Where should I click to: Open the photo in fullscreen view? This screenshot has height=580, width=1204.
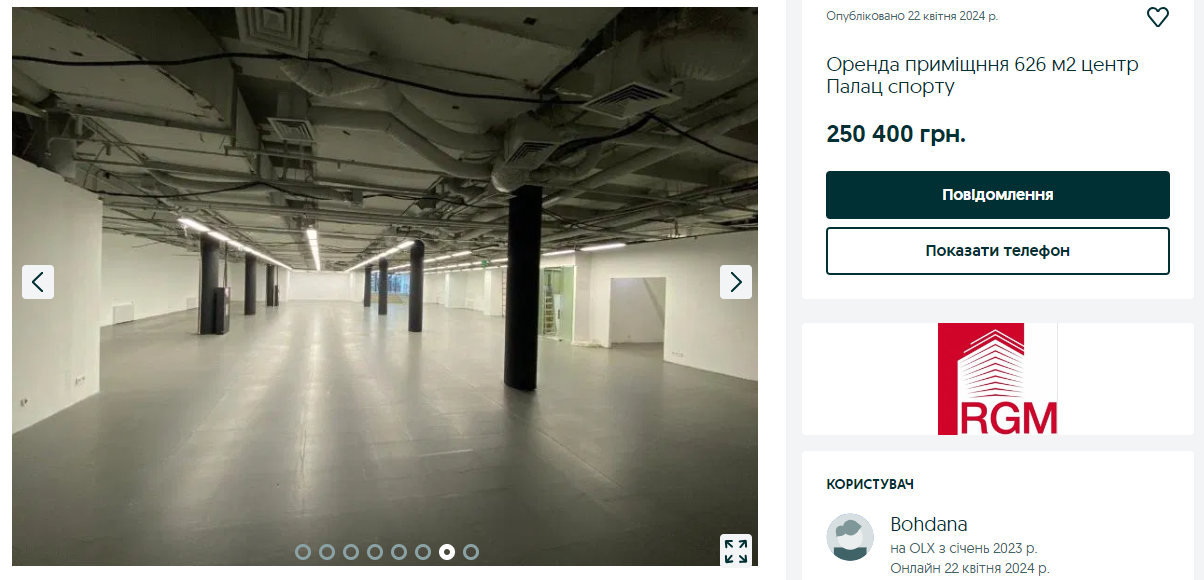736,551
